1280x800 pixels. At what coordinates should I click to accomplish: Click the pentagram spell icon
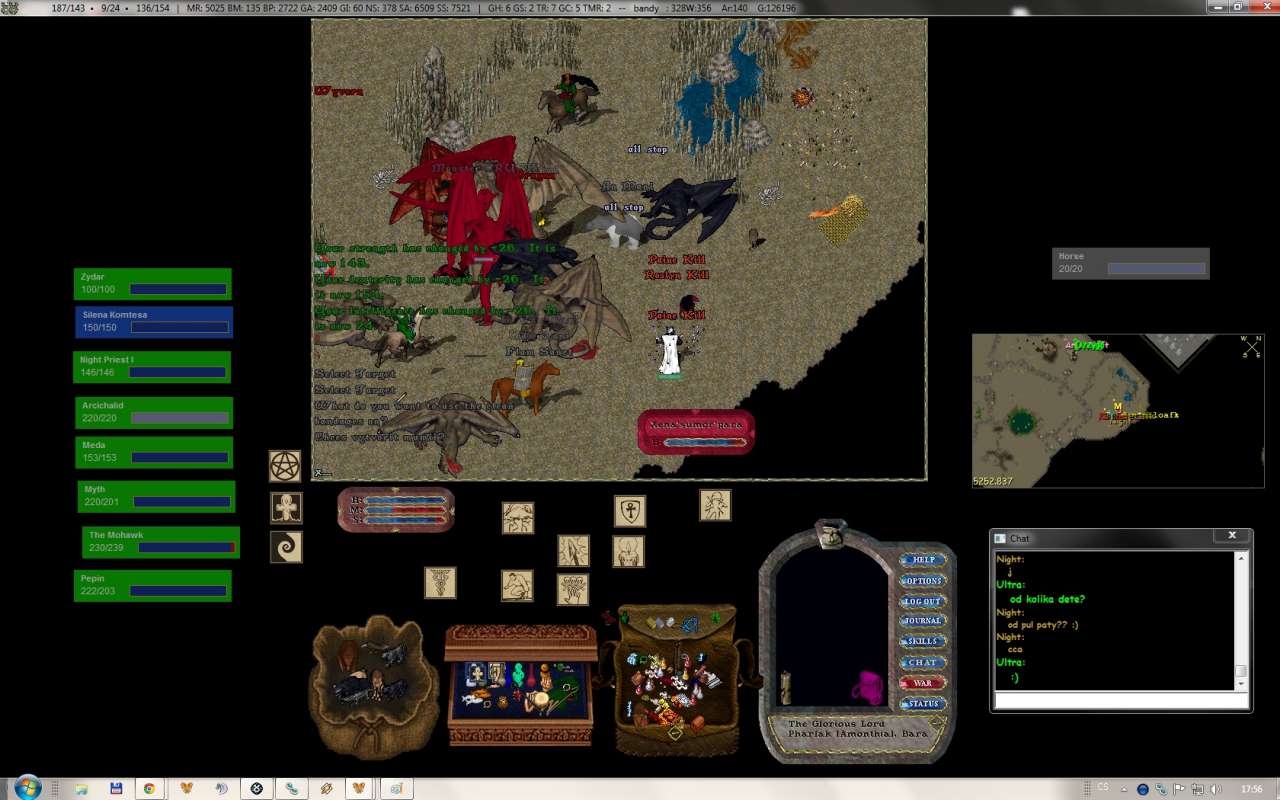point(285,466)
